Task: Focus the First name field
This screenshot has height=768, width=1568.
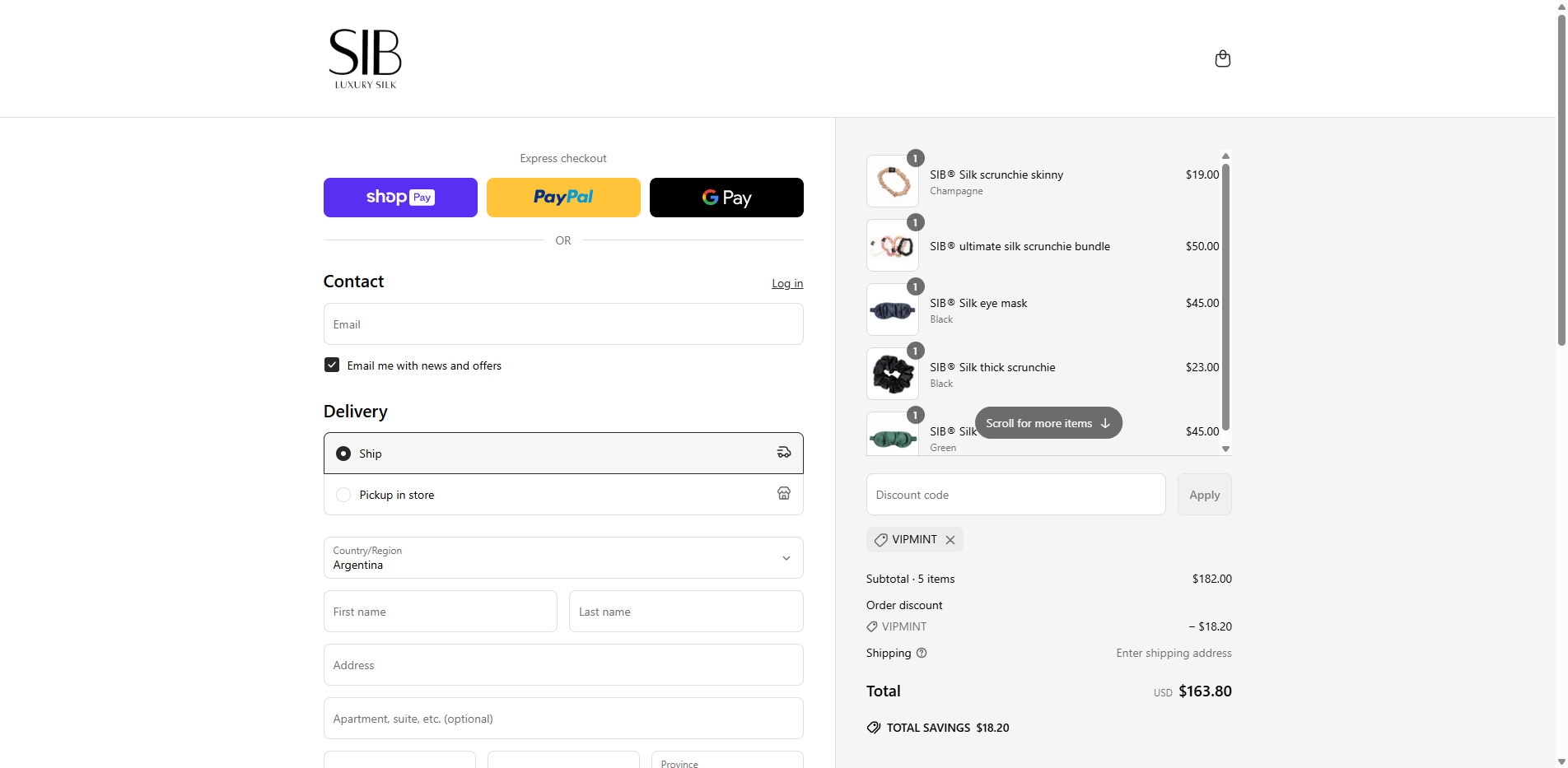Action: tap(441, 612)
